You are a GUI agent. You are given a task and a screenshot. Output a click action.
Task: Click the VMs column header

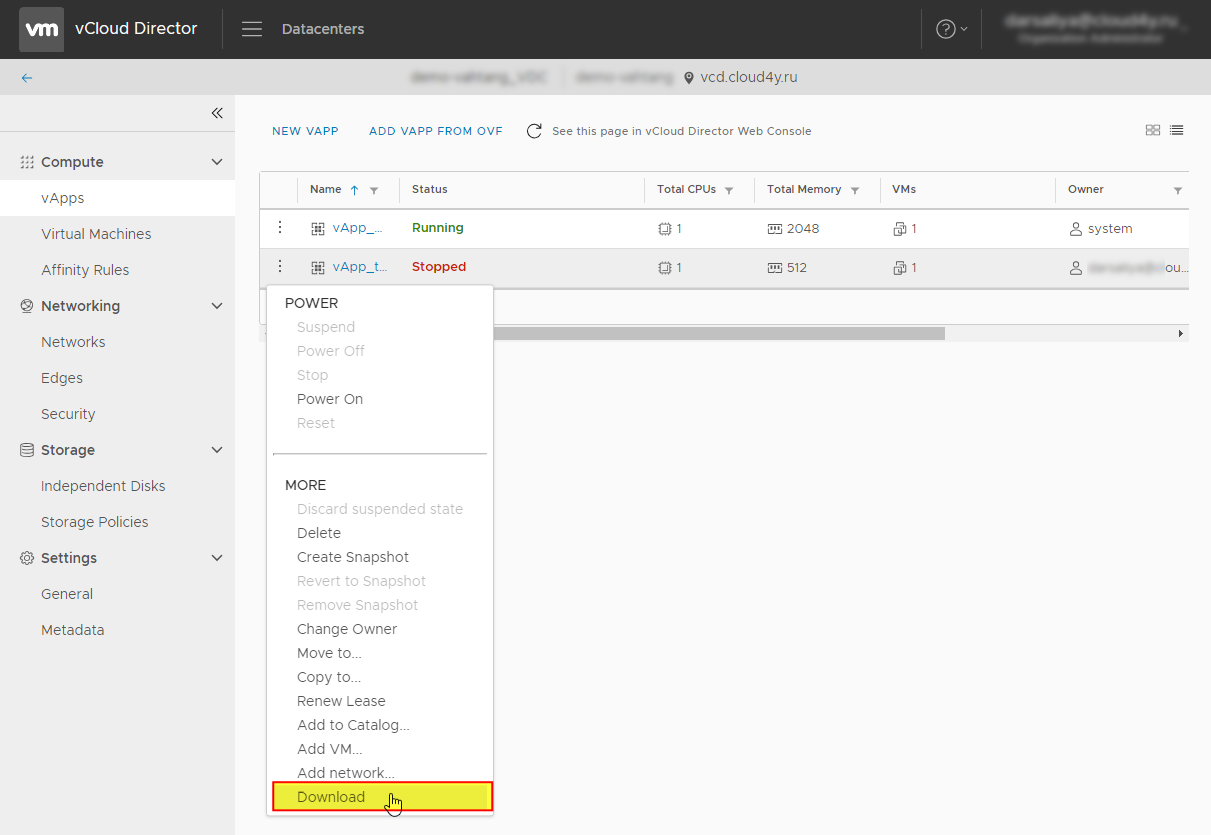(x=904, y=189)
